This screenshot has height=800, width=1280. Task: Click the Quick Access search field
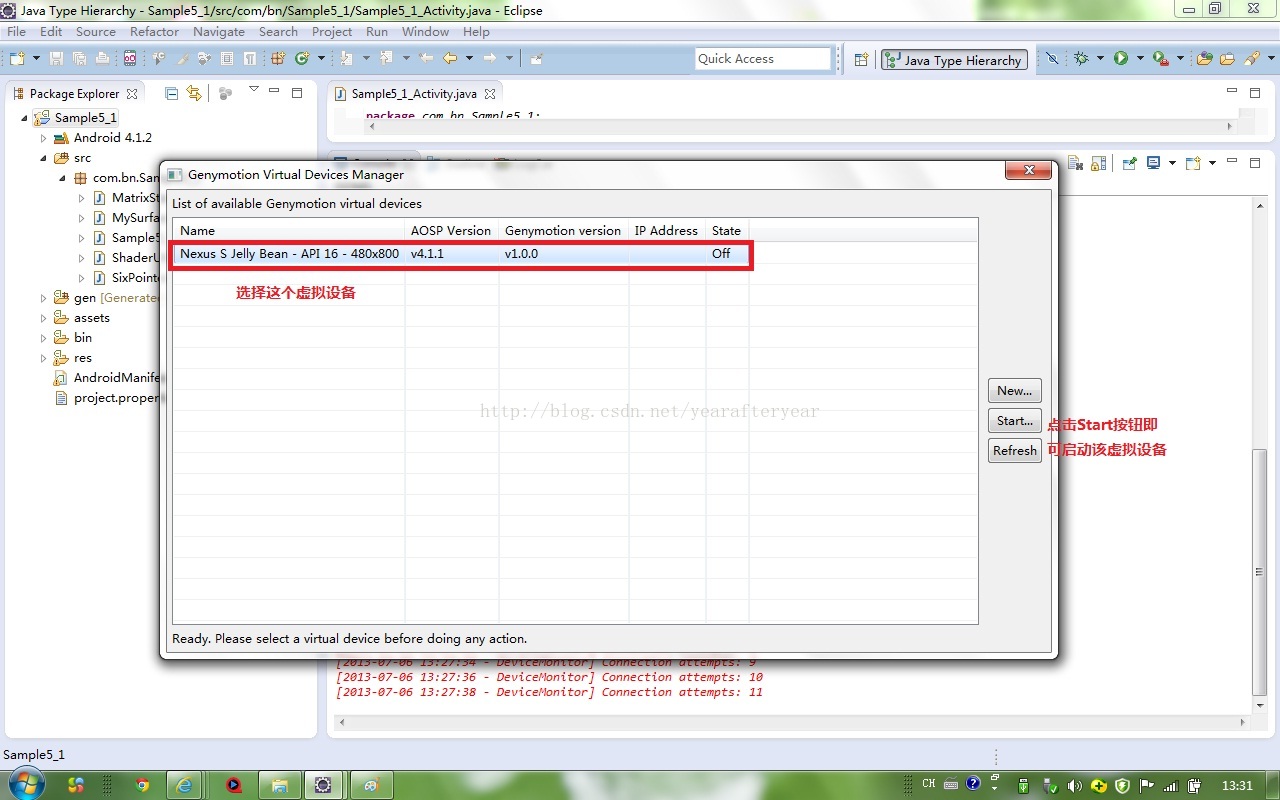point(764,59)
